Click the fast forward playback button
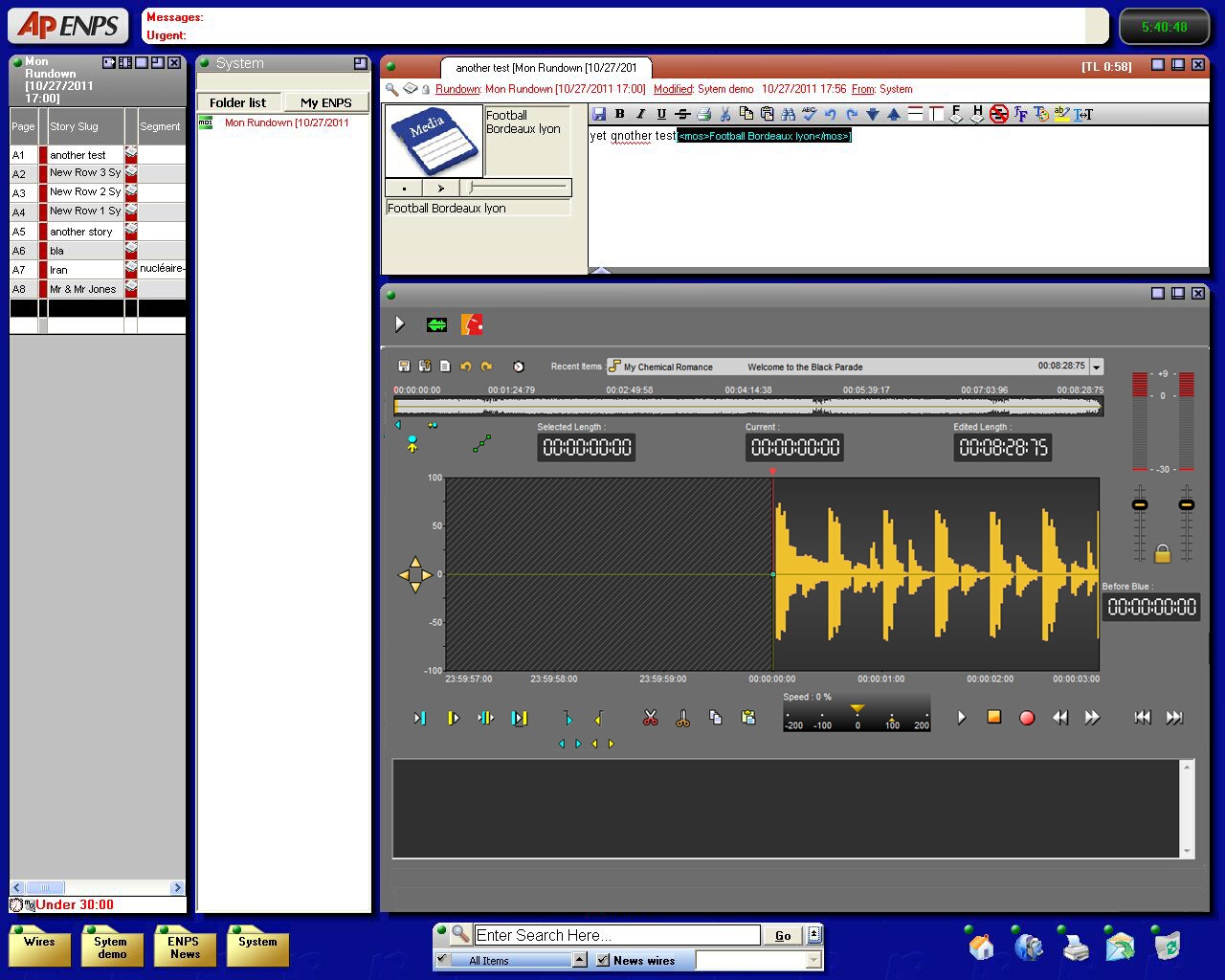Screen dimensions: 1225x980 click(x=1092, y=718)
